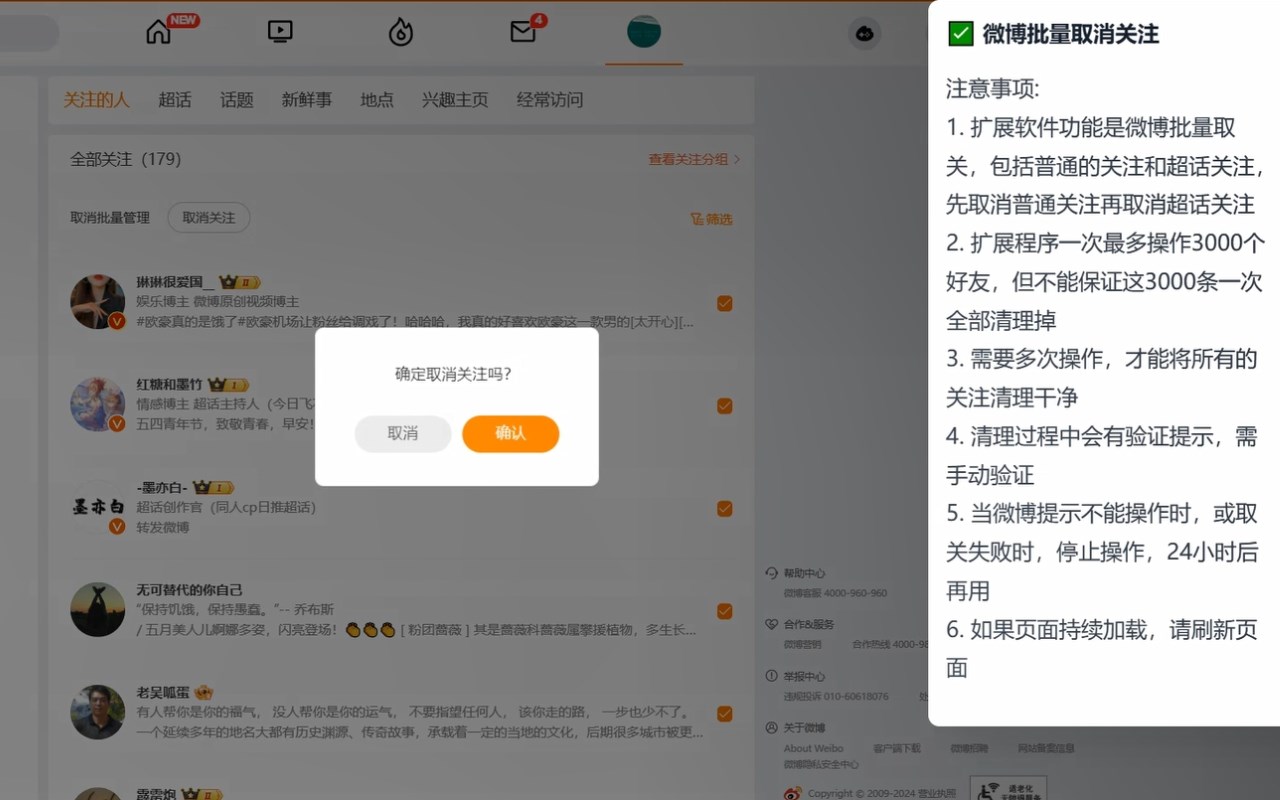Uncheck the checkbox for 老吴呱蛋
The width and height of the screenshot is (1280, 800).
[725, 713]
